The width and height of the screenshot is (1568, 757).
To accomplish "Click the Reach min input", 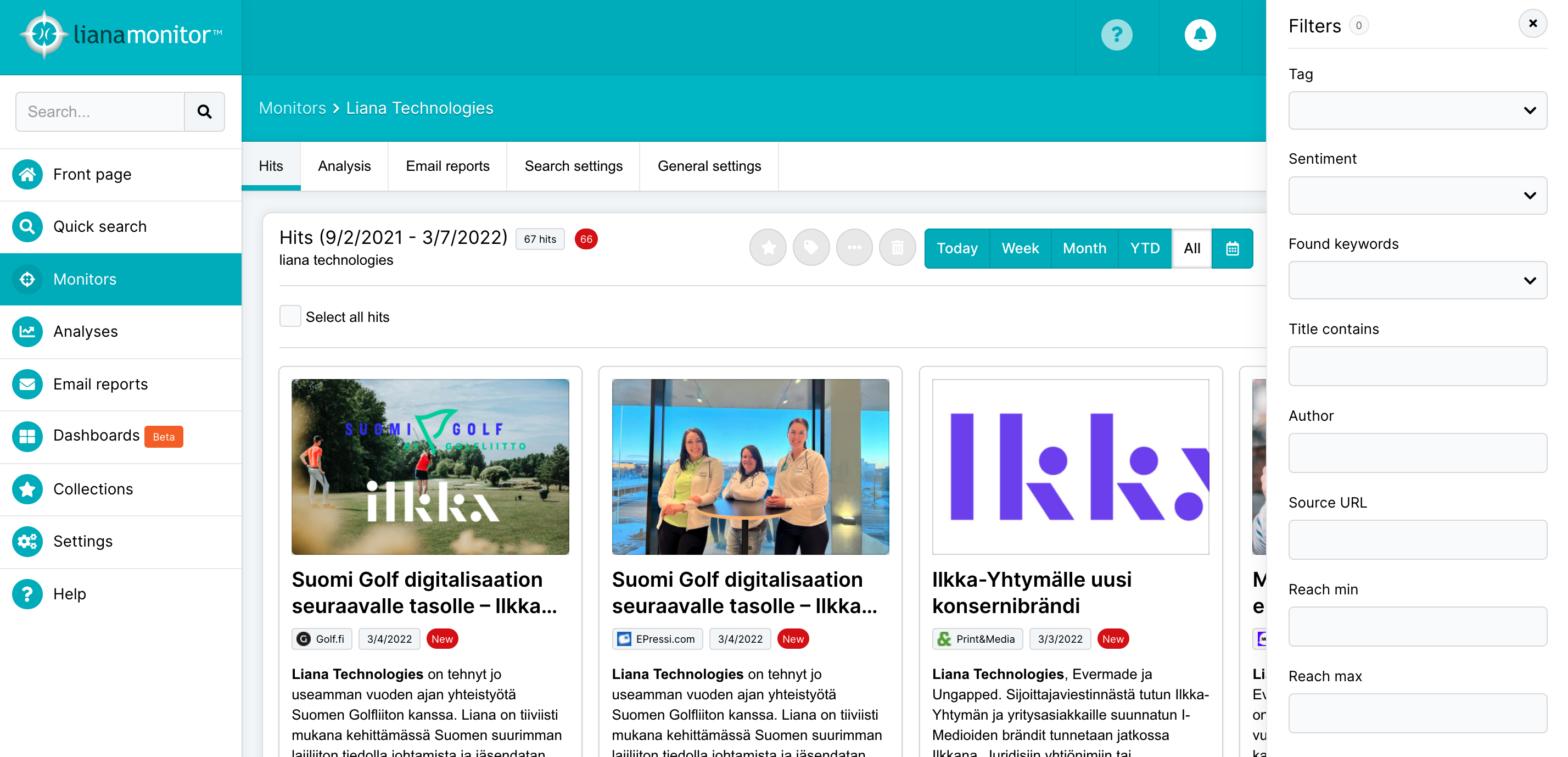I will pos(1417,627).
